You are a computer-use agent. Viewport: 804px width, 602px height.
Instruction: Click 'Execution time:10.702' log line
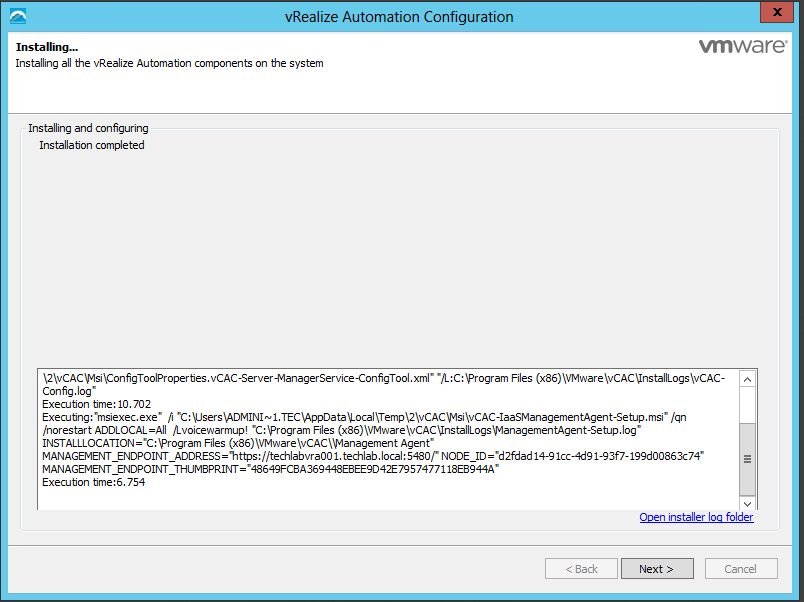[x=96, y=404]
